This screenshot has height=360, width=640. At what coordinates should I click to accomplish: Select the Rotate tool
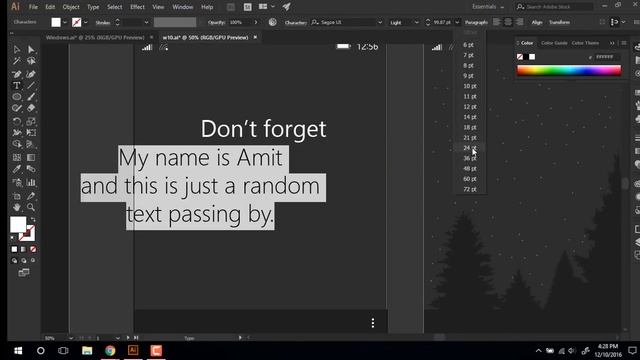pyautogui.click(x=17, y=121)
